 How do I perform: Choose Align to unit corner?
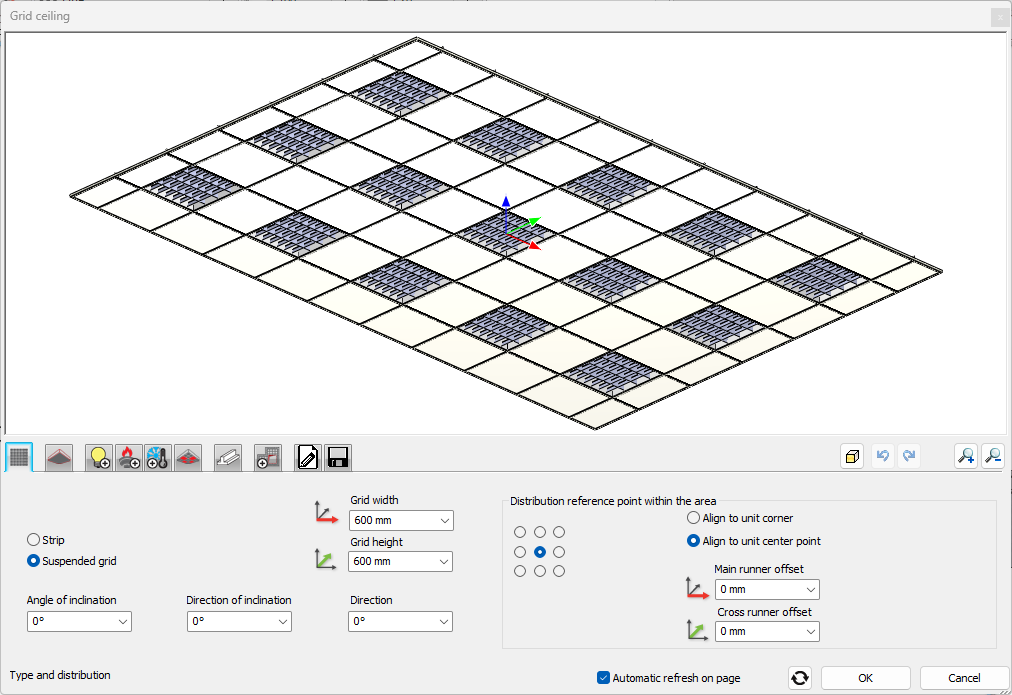(x=694, y=518)
